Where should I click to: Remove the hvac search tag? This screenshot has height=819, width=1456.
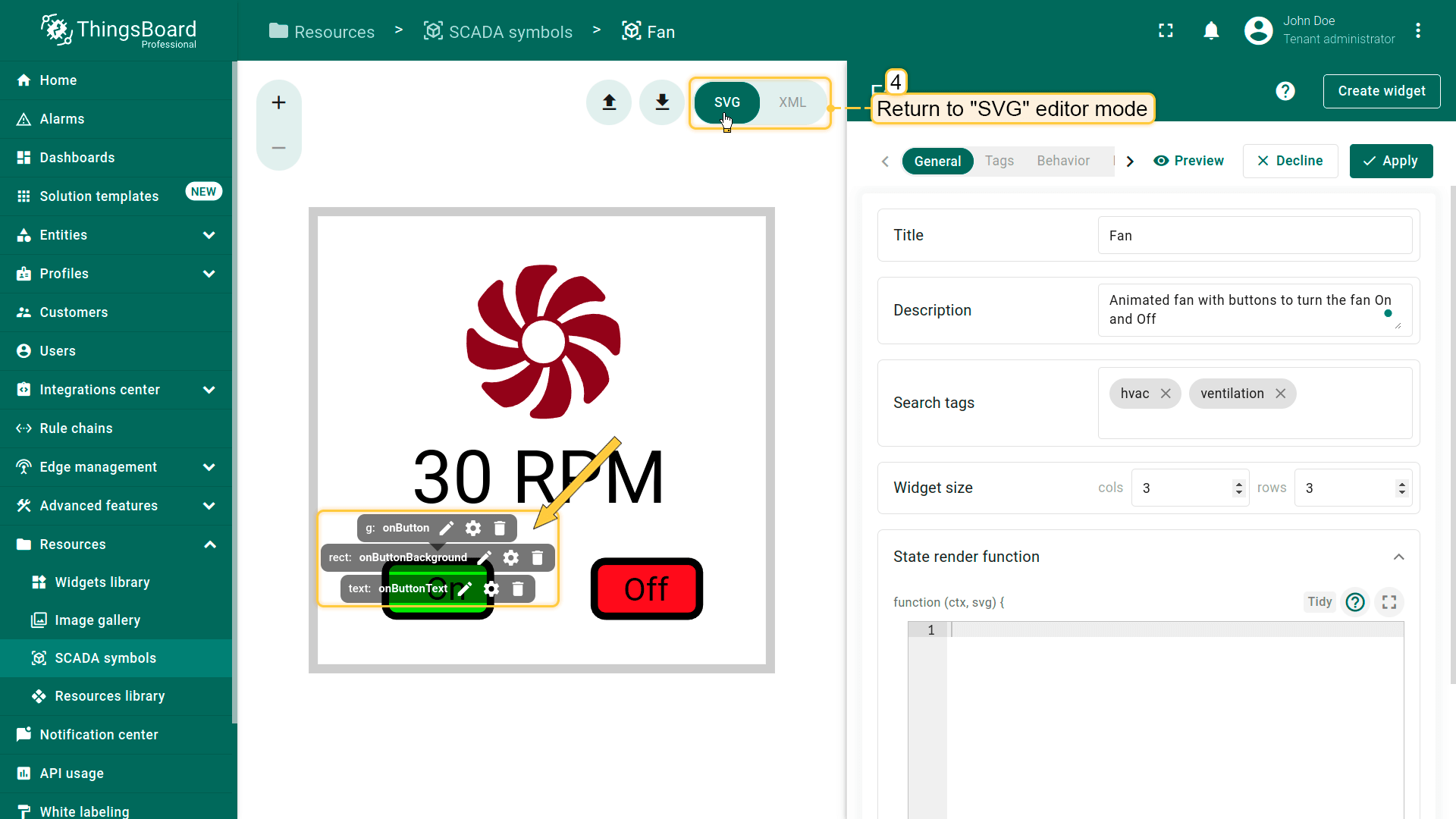click(x=1166, y=394)
